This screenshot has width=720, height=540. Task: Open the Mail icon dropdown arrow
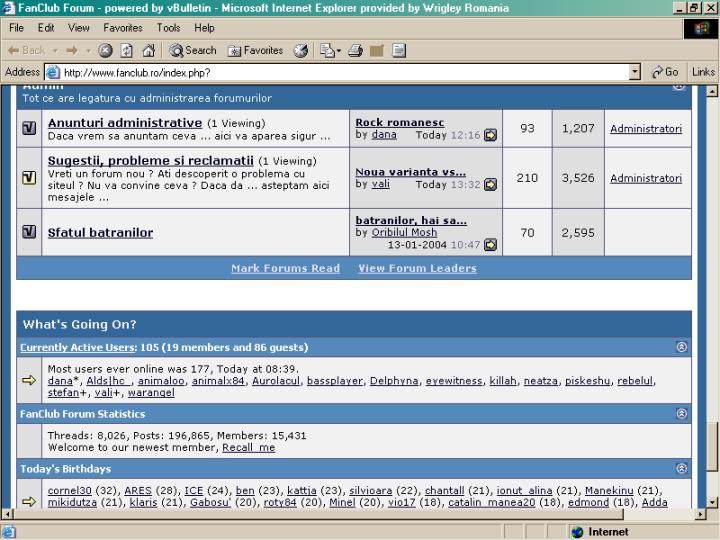coord(339,51)
